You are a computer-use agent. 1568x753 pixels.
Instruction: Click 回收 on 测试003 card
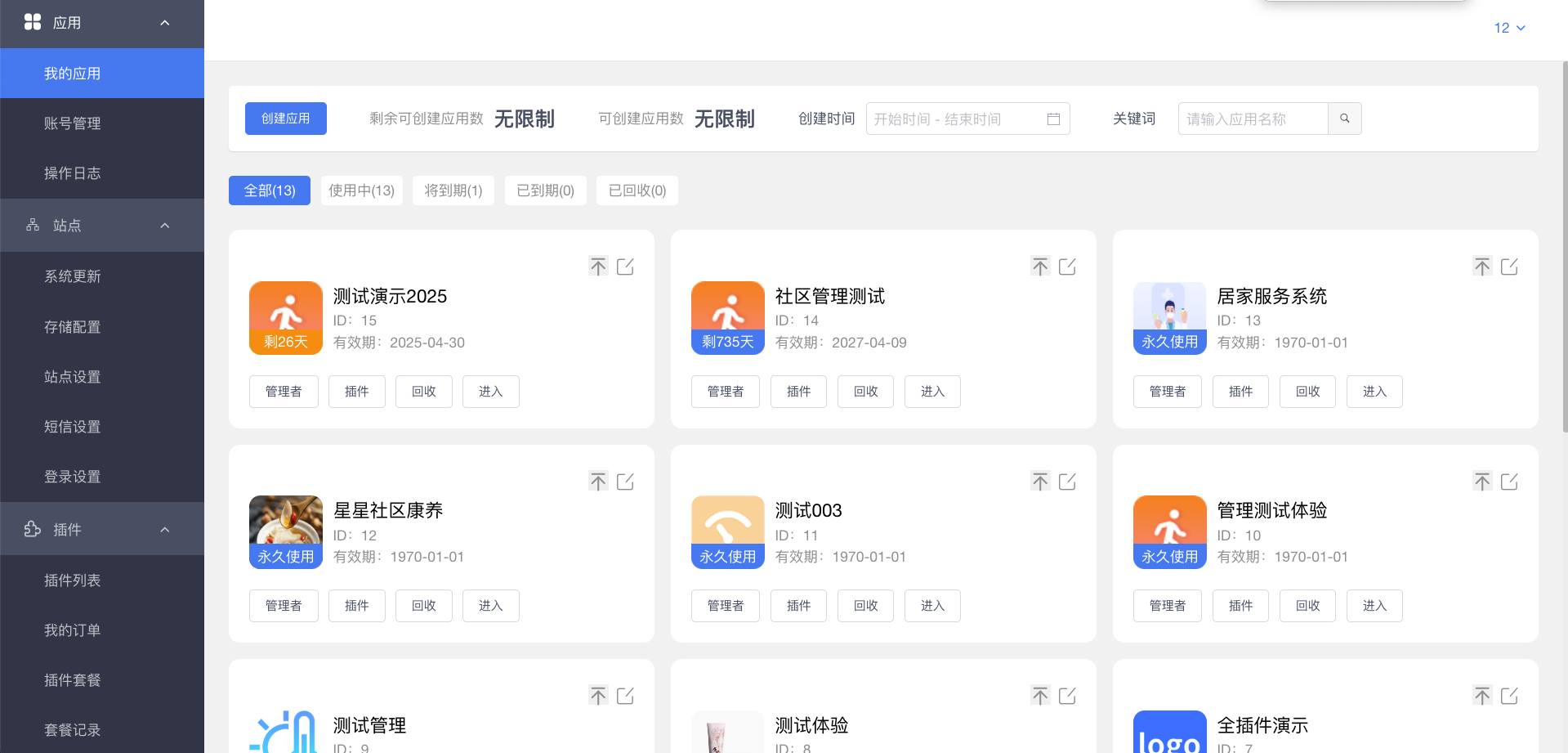[x=865, y=606]
